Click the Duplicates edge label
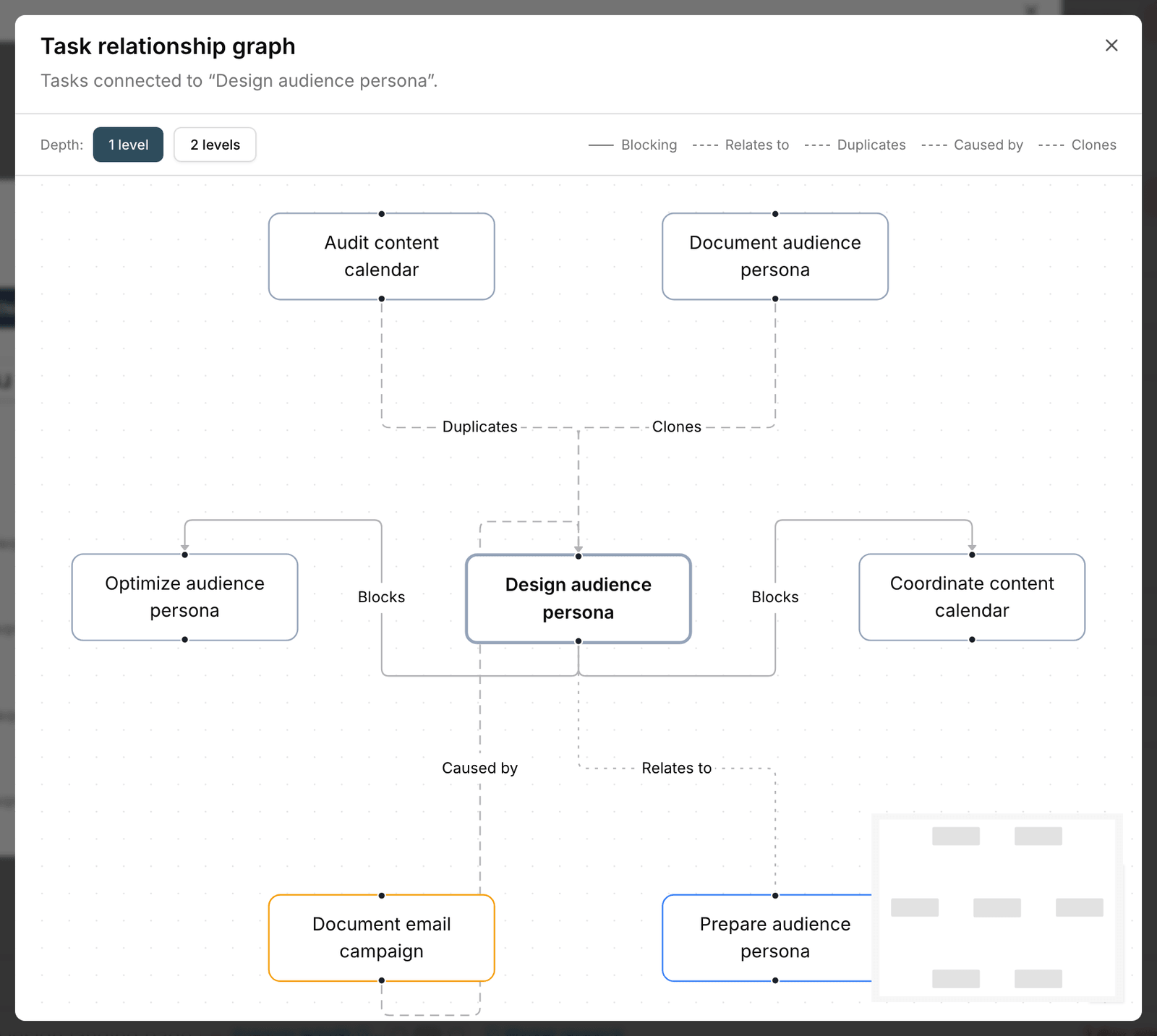This screenshot has width=1157, height=1036. pyautogui.click(x=480, y=427)
